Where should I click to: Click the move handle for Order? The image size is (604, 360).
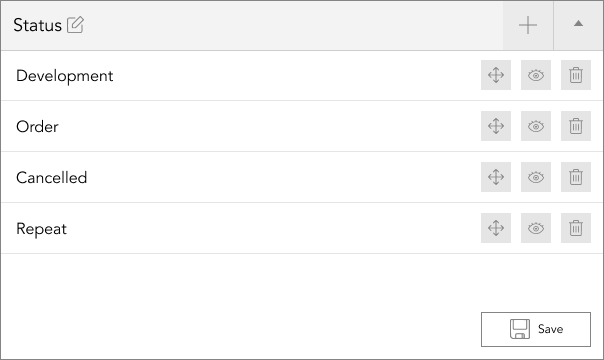click(496, 126)
